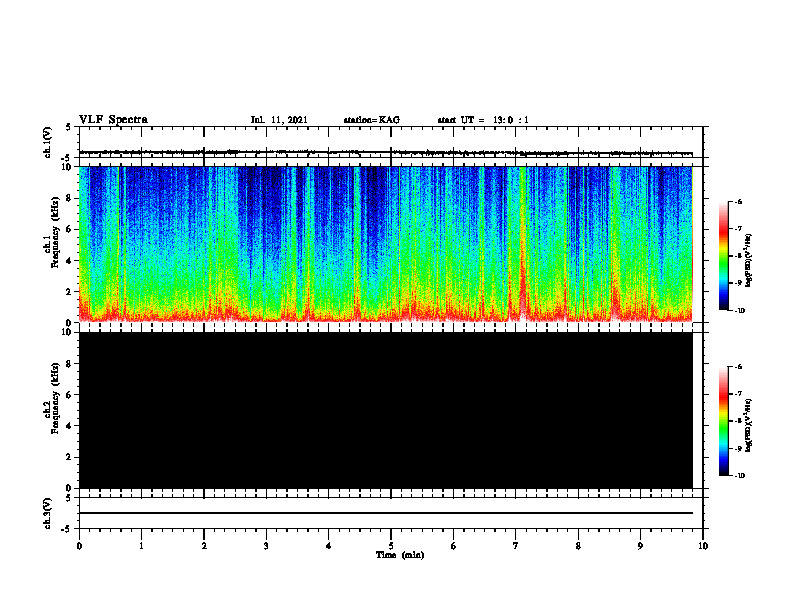The image size is (792, 612).
Task: Click the "ch.3(V)" axis label
Action: pyautogui.click(x=47, y=513)
